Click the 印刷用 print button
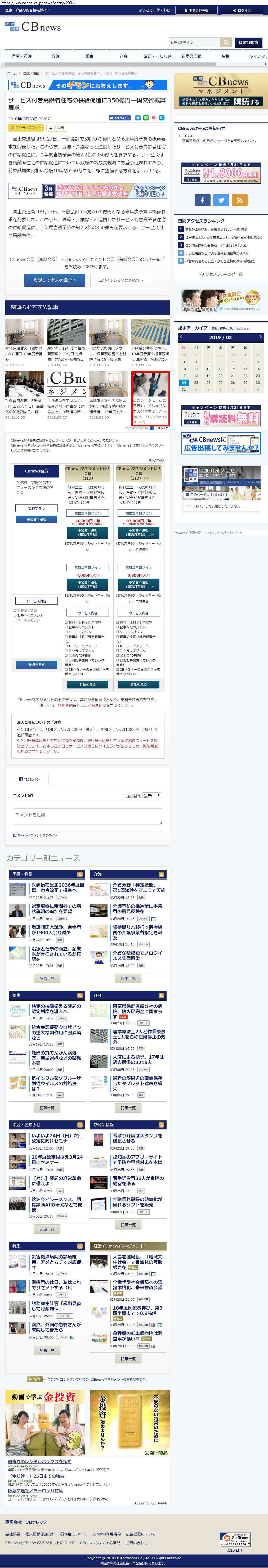Image resolution: width=268 pixels, height=1568 pixels. tap(57, 128)
